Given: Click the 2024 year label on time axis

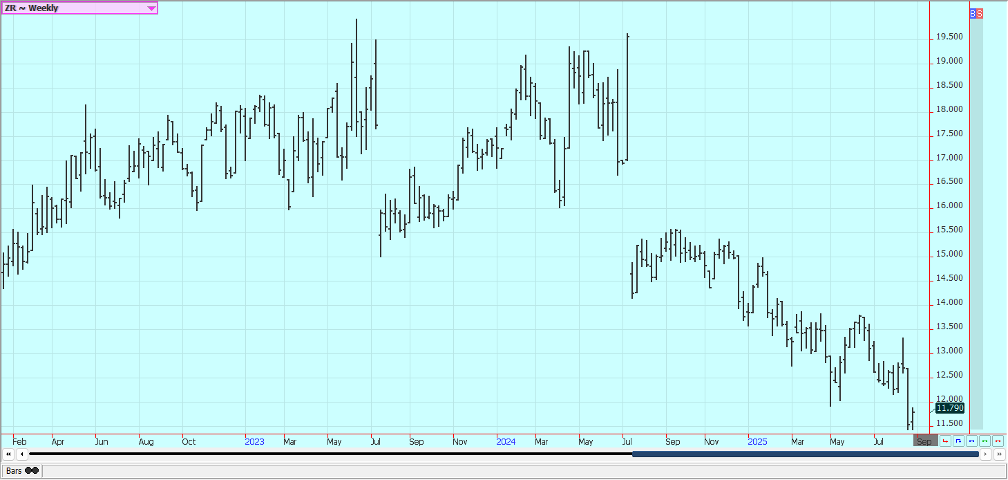Looking at the screenshot, I should tap(506, 442).
